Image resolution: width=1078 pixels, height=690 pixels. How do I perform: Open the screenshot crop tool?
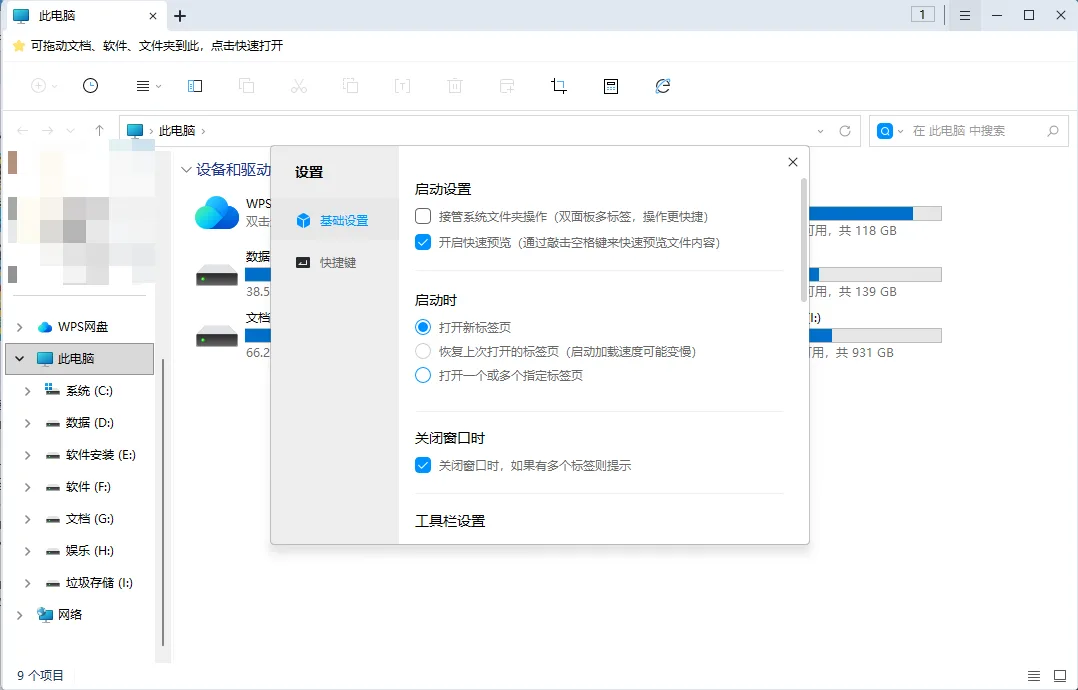[558, 86]
